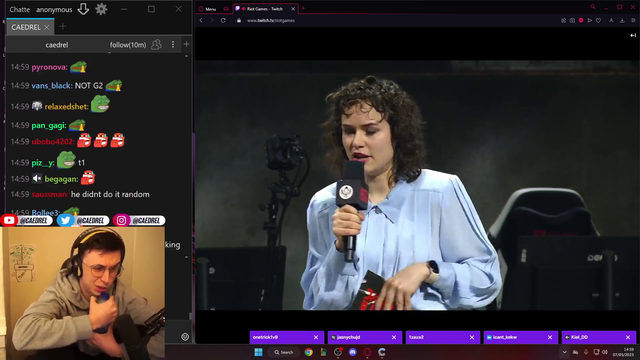640x360 pixels.
Task: Click saussman's username in chat
Action: pos(50,194)
